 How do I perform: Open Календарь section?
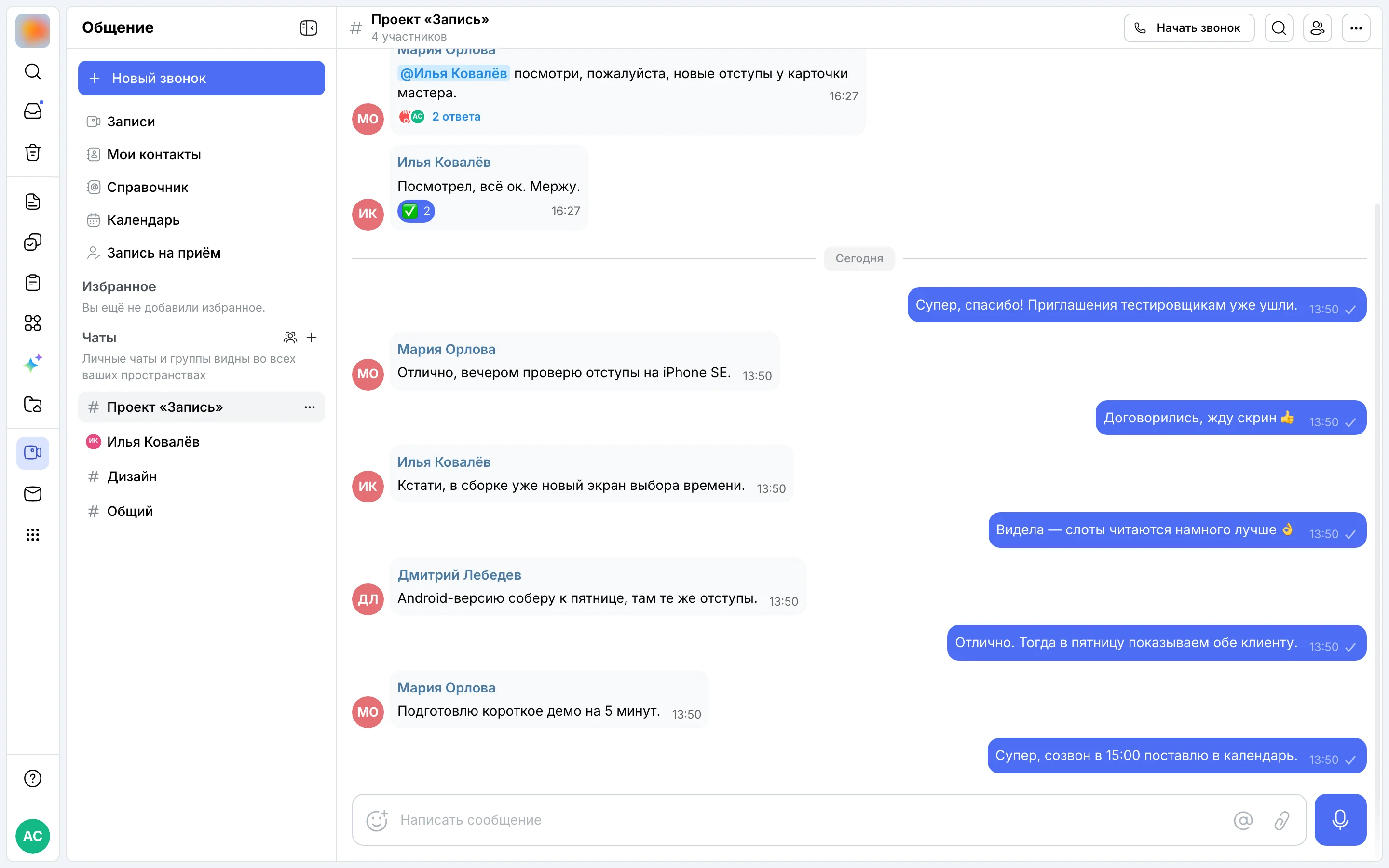coord(202,220)
